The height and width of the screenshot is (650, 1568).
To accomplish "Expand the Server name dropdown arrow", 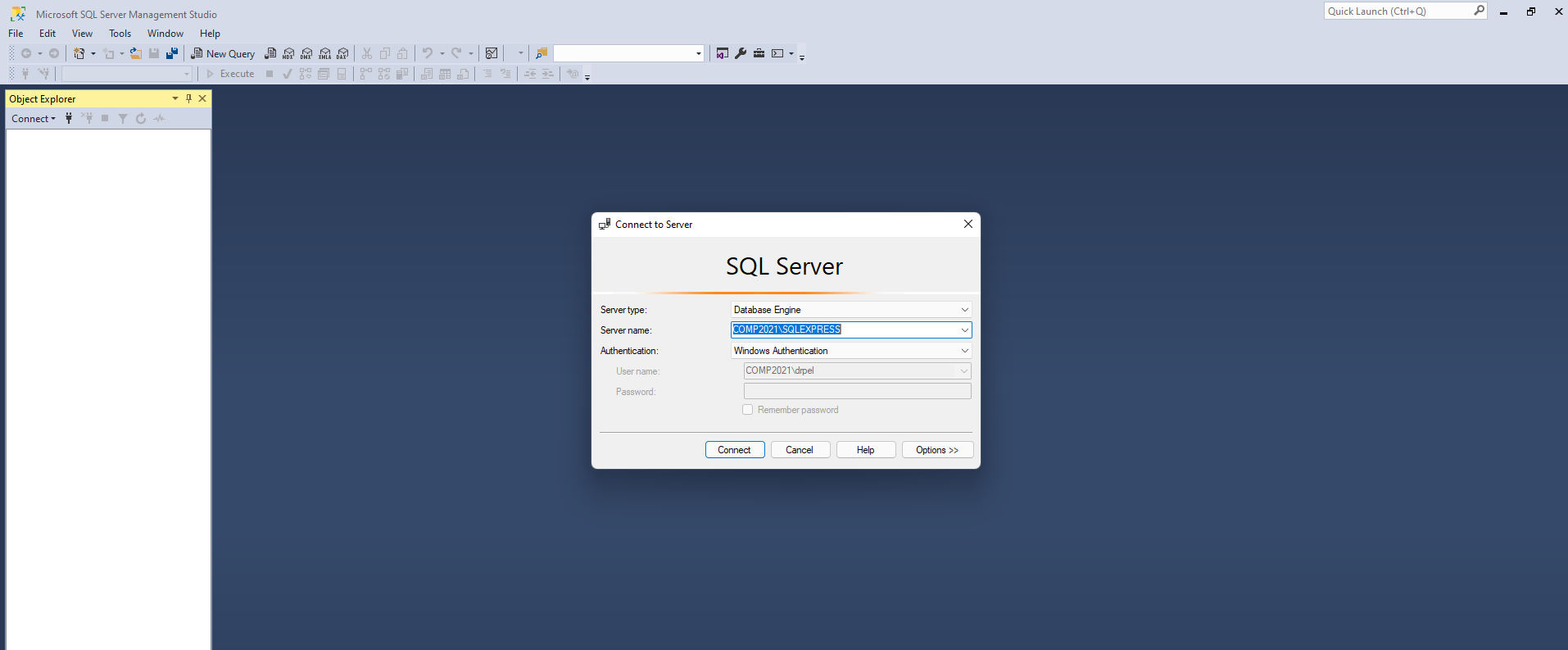I will click(964, 330).
